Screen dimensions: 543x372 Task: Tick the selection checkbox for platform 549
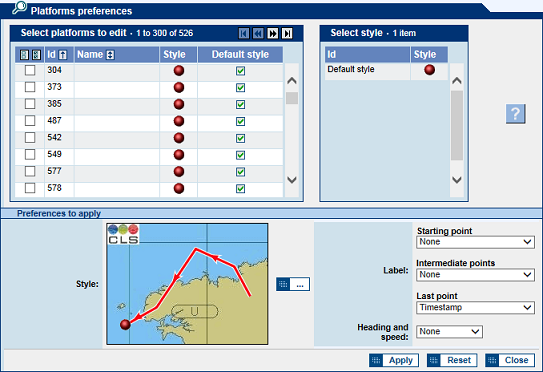tap(30, 154)
